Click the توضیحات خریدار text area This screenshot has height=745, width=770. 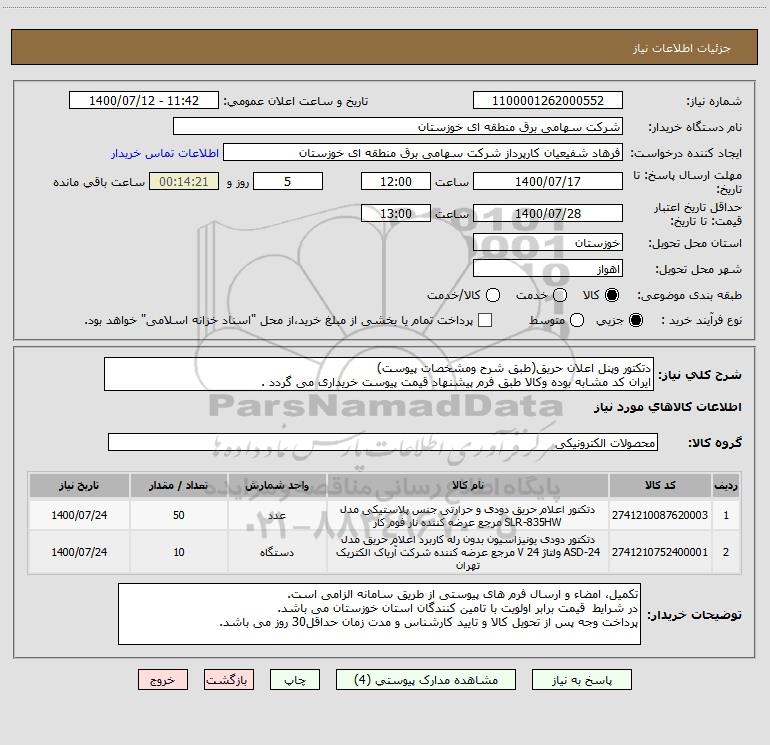coord(379,614)
